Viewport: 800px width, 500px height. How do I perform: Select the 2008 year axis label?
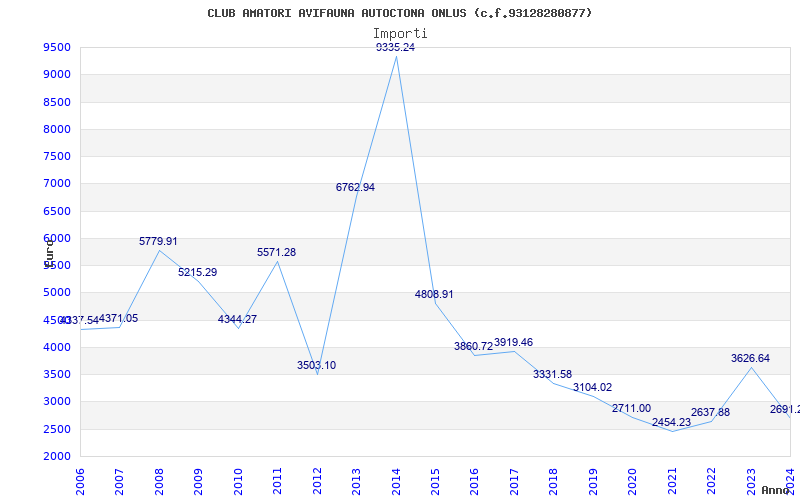click(159, 482)
